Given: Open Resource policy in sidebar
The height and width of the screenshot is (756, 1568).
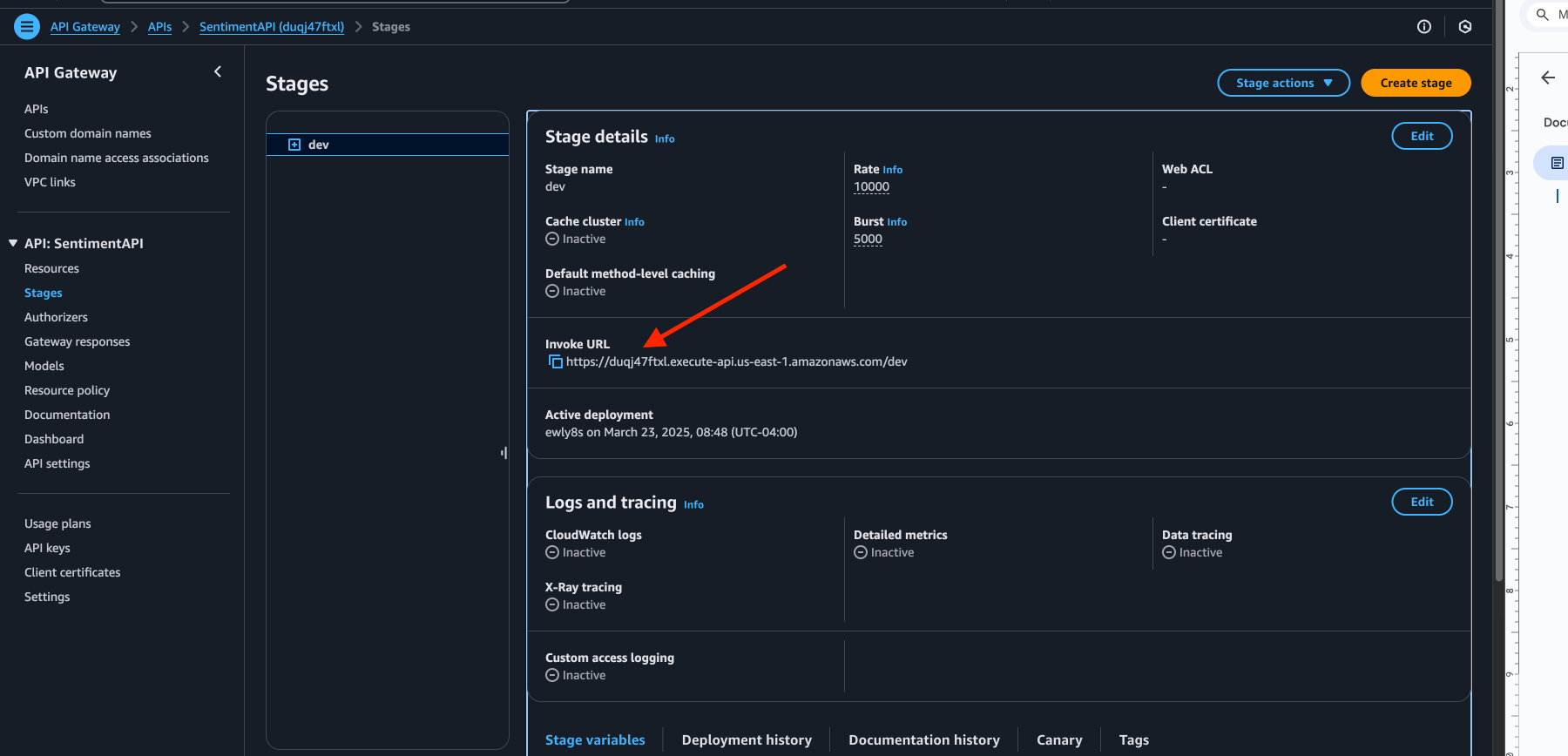Looking at the screenshot, I should coord(67,390).
